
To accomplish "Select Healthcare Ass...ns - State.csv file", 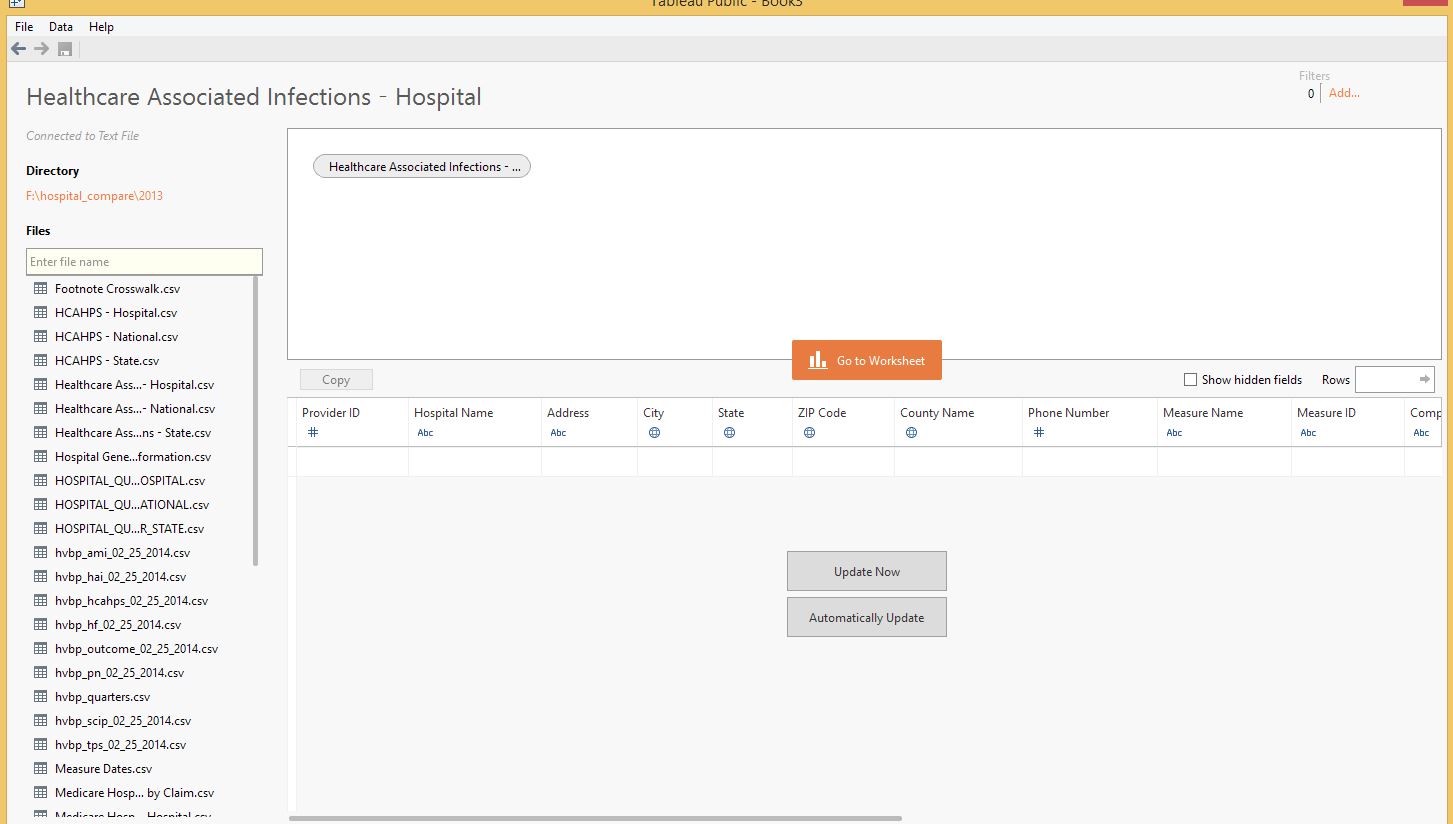I will click(133, 432).
